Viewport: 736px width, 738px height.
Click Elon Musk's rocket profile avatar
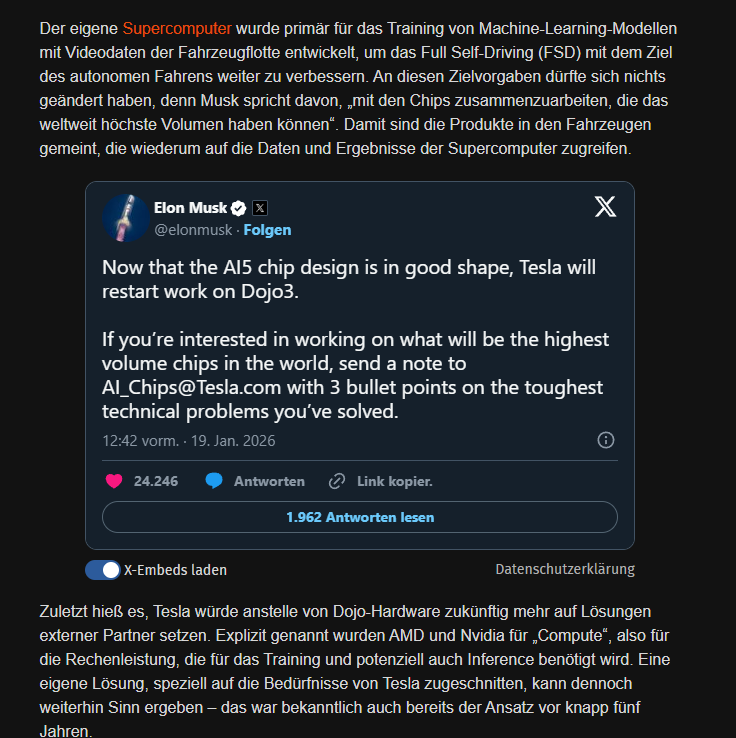(126, 218)
